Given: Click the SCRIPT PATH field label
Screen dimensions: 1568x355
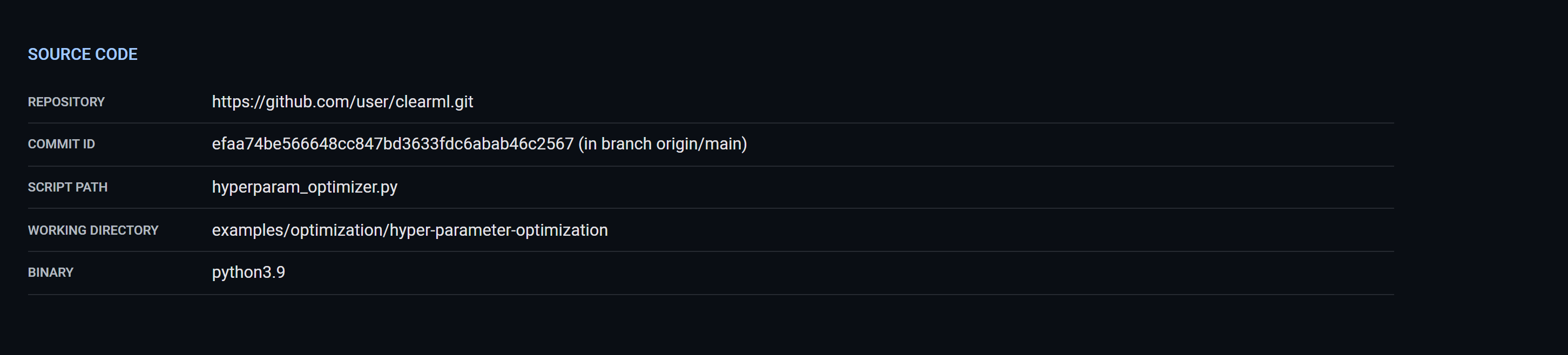Looking at the screenshot, I should coord(68,187).
